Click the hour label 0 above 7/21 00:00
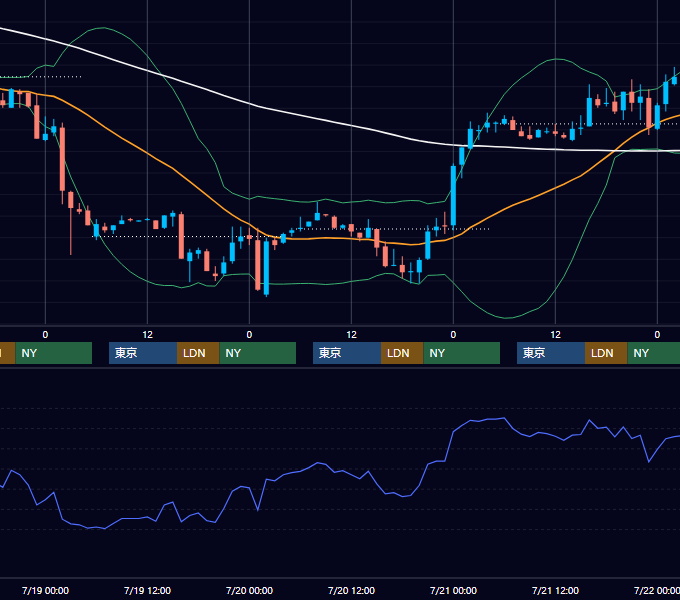Screen dimensions: 680x600 [453, 335]
